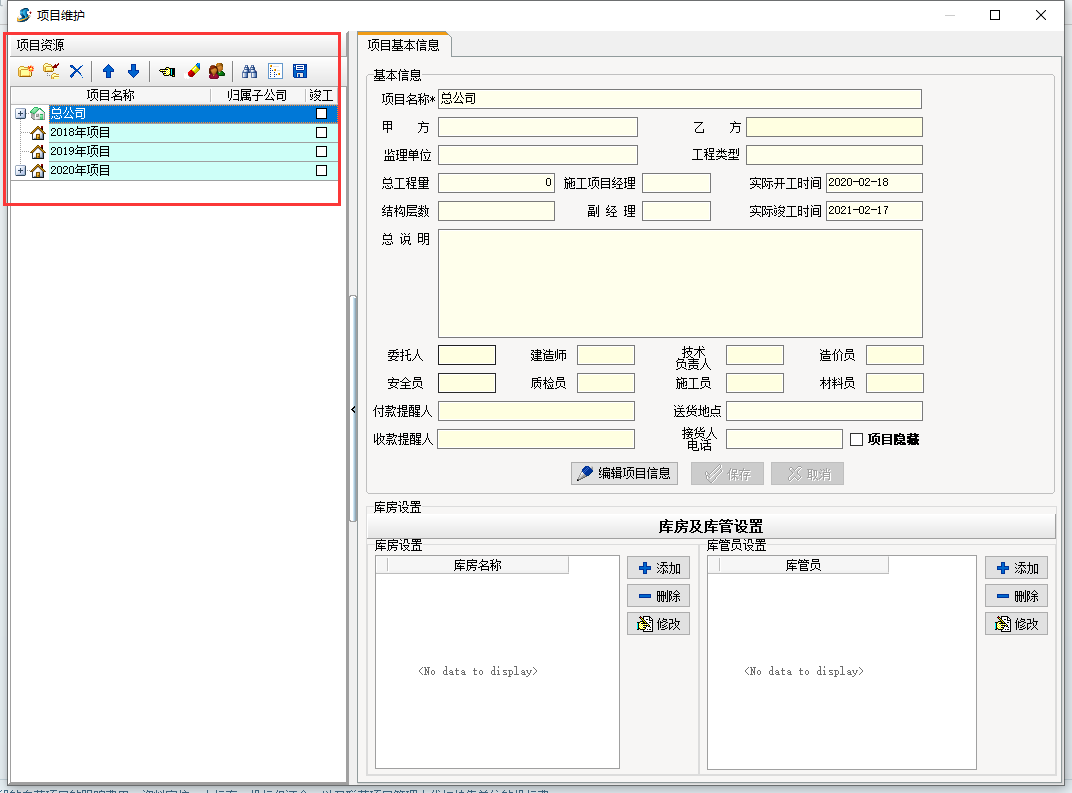The width and height of the screenshot is (1072, 793).
Task: Move project up with blue up arrow
Action: 108,71
